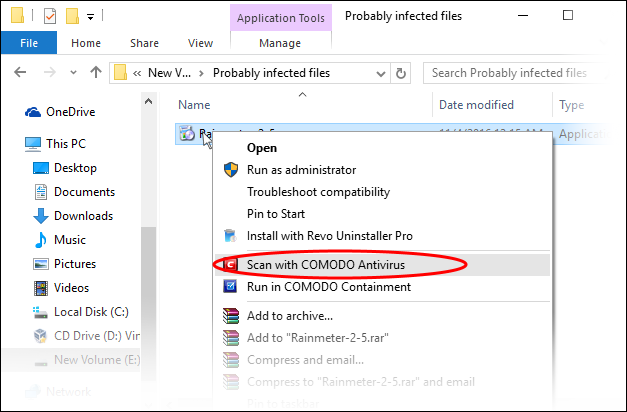Open the Pictures folder in sidebar
Image resolution: width=627 pixels, height=412 pixels.
coord(64,264)
